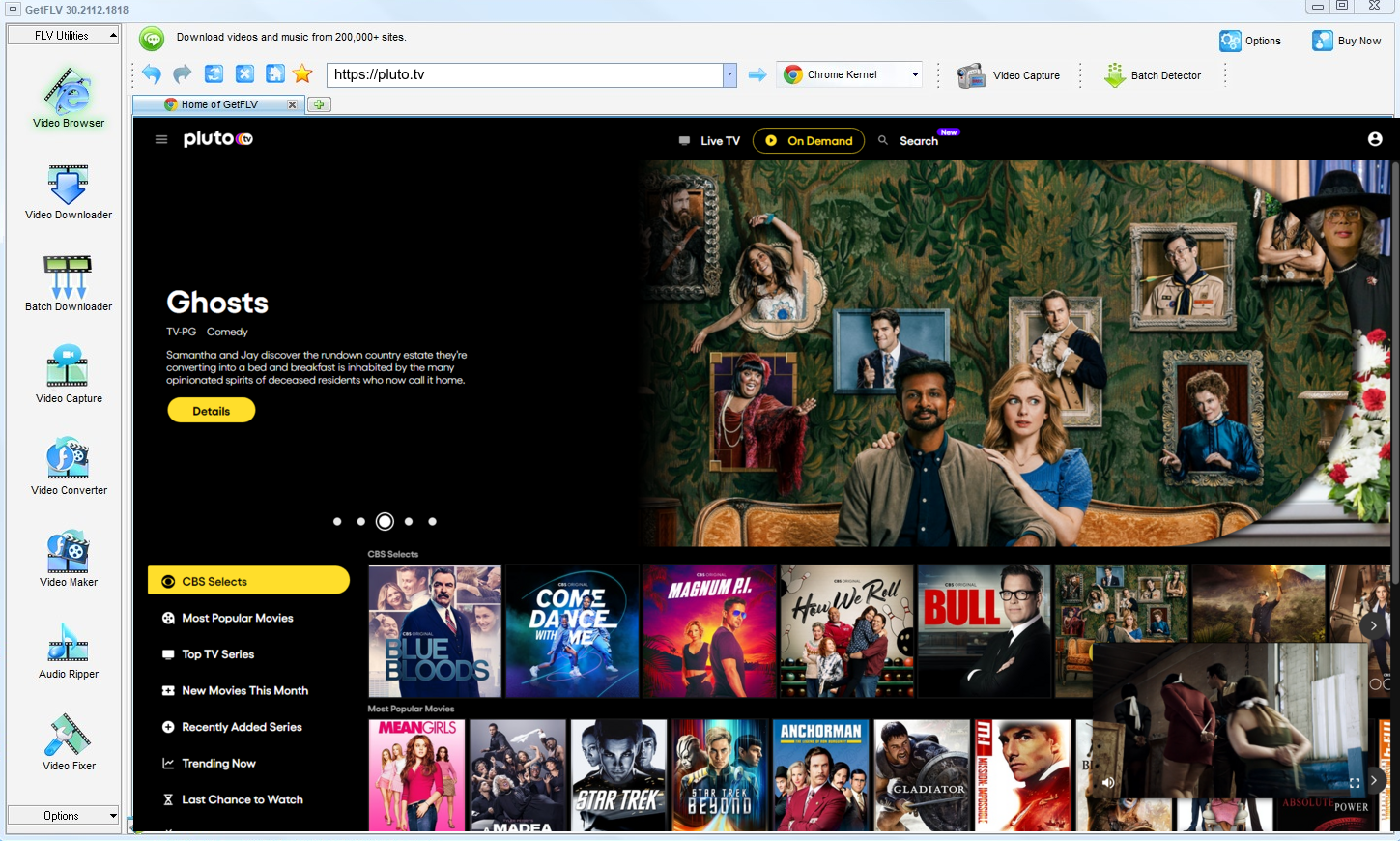This screenshot has width=1400, height=841.
Task: Open a new browser tab
Action: (320, 104)
